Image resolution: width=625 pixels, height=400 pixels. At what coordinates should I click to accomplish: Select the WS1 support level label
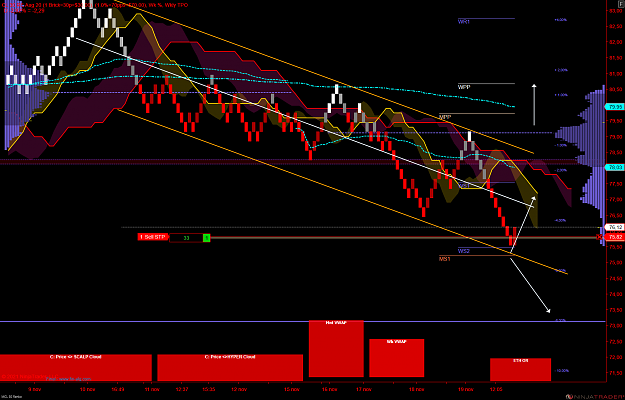[x=464, y=186]
